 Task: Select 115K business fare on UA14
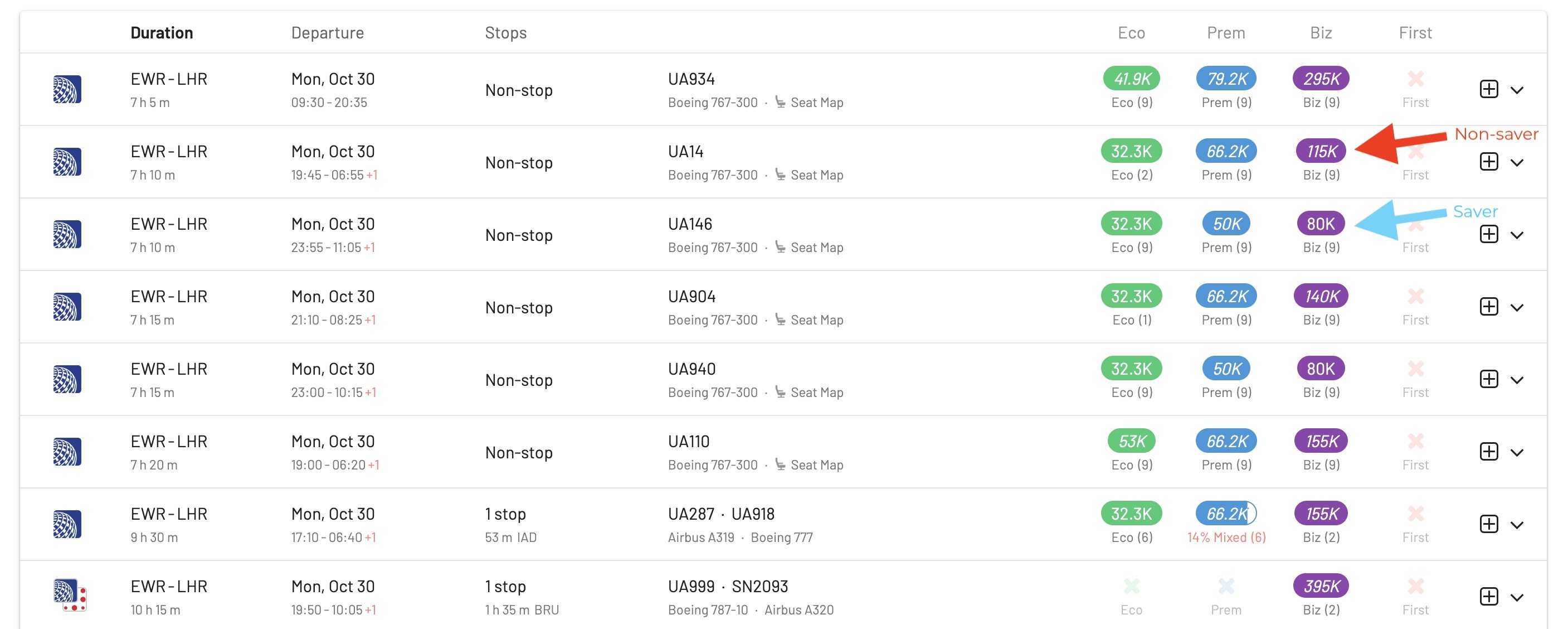point(1321,151)
